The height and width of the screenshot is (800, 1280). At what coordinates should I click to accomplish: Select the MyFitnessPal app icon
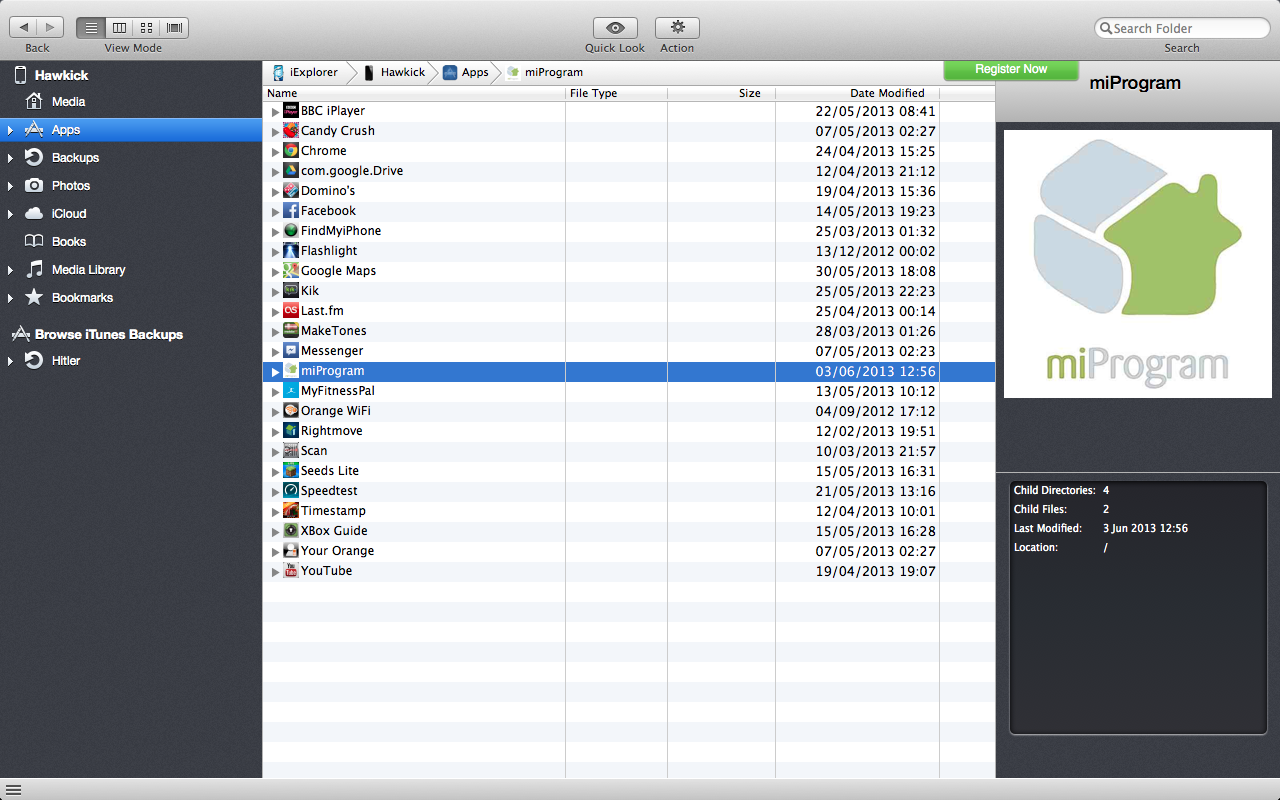tap(291, 391)
